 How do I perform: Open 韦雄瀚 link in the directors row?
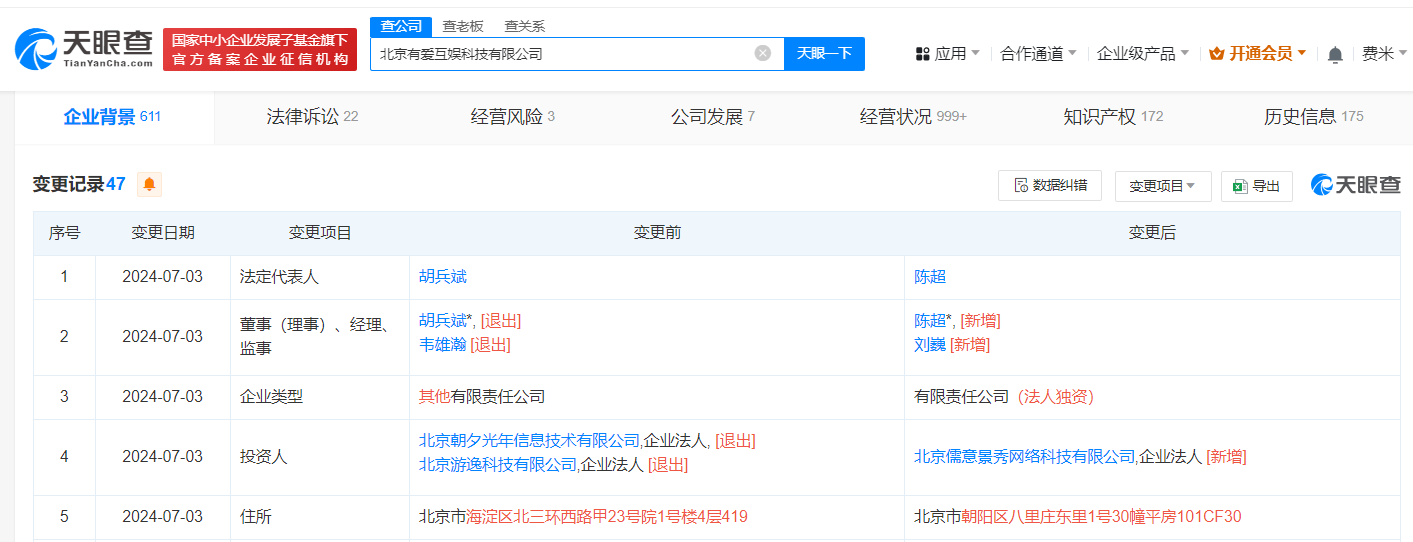(x=443, y=345)
